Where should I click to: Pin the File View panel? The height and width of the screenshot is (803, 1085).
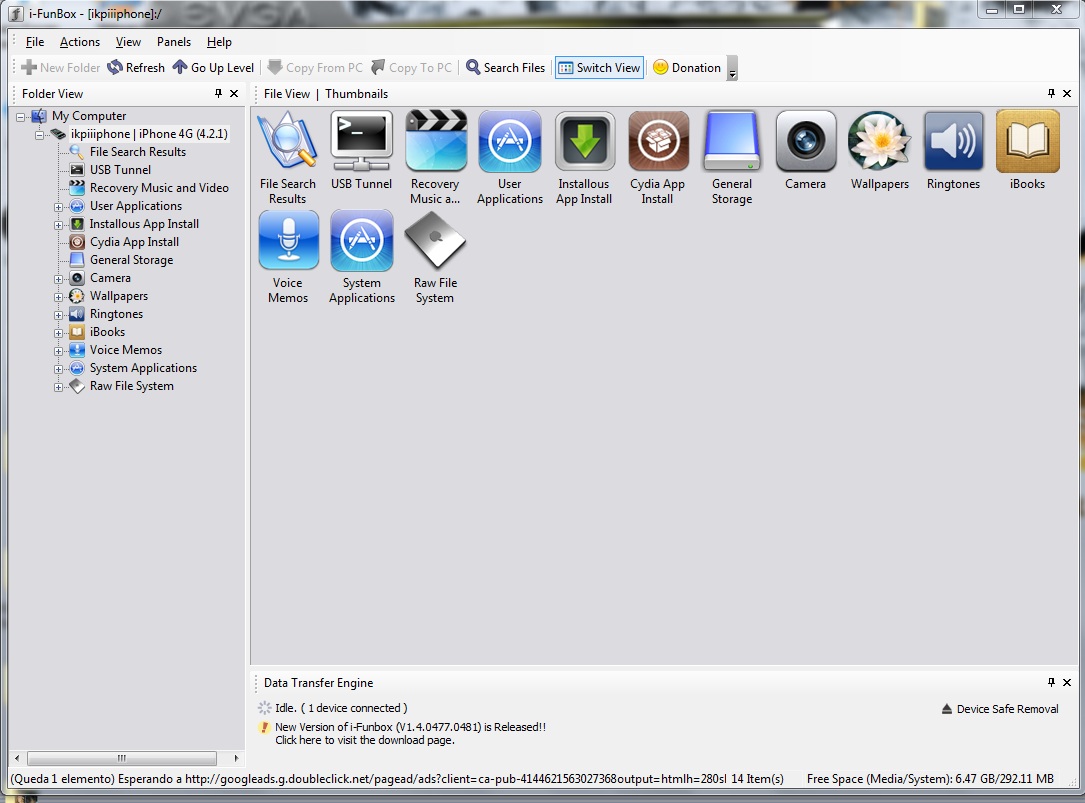point(1051,93)
